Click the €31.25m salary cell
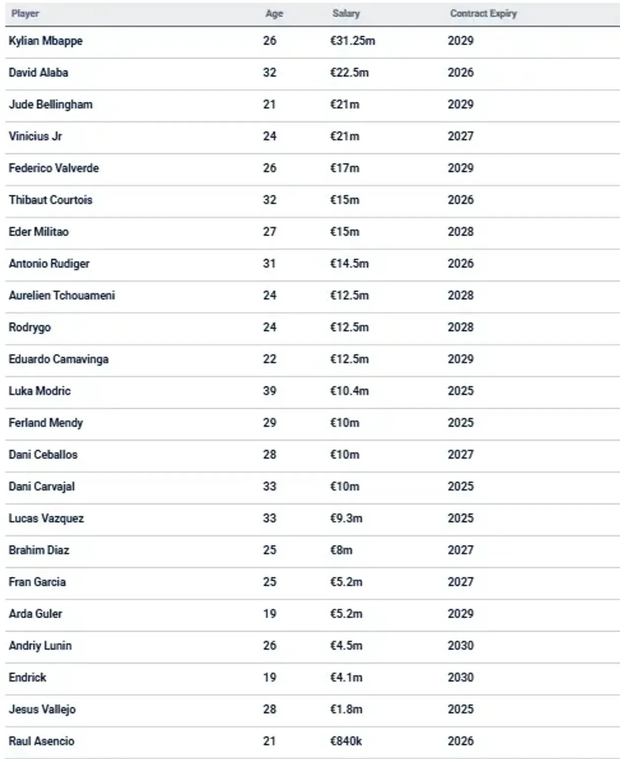The height and width of the screenshot is (759, 620). click(x=354, y=41)
